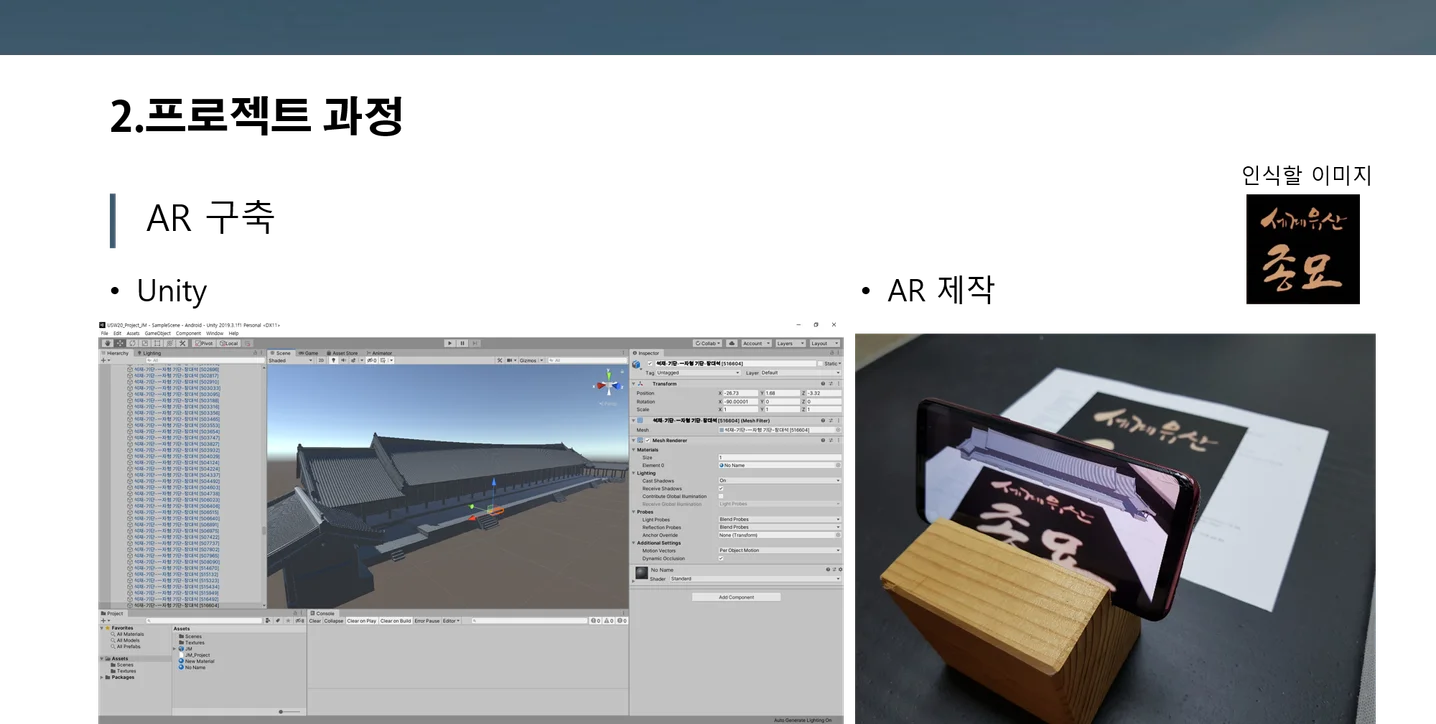Open the GameObject menu
1436x724 pixels.
click(x=158, y=333)
